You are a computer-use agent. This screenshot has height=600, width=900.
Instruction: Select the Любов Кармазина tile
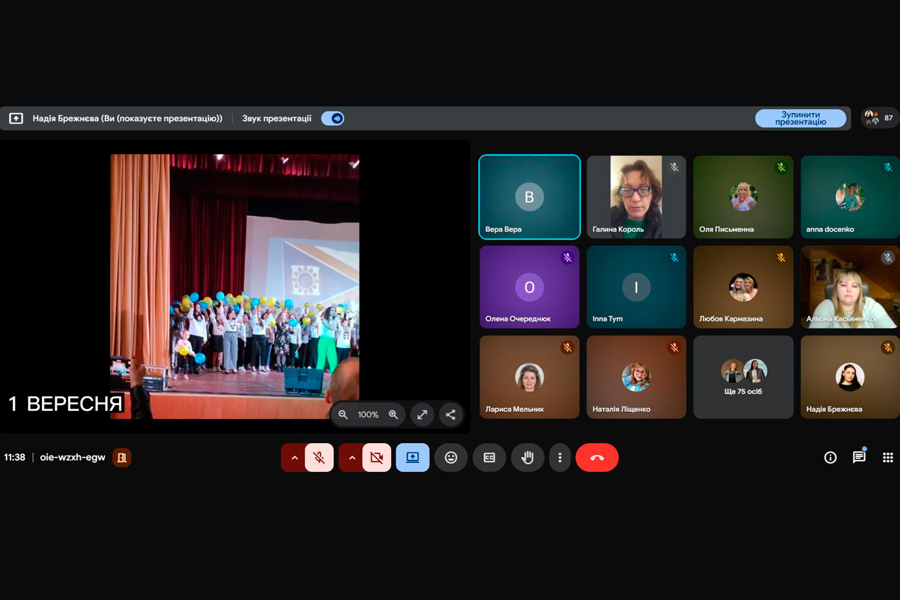743,287
